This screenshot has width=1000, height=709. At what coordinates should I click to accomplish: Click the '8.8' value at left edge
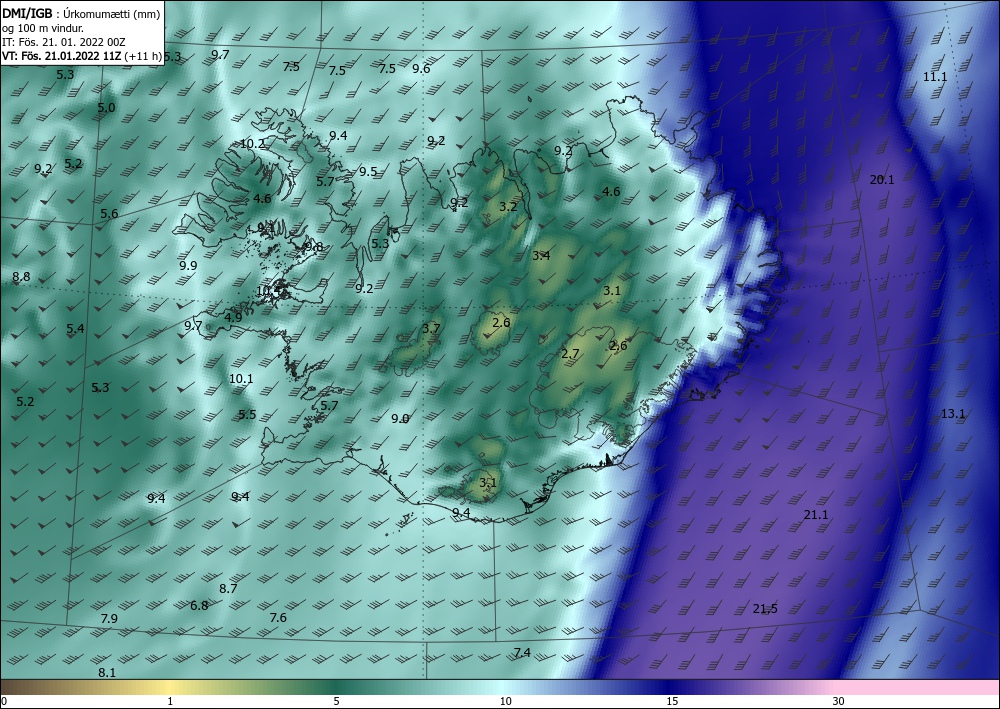[x=21, y=277]
